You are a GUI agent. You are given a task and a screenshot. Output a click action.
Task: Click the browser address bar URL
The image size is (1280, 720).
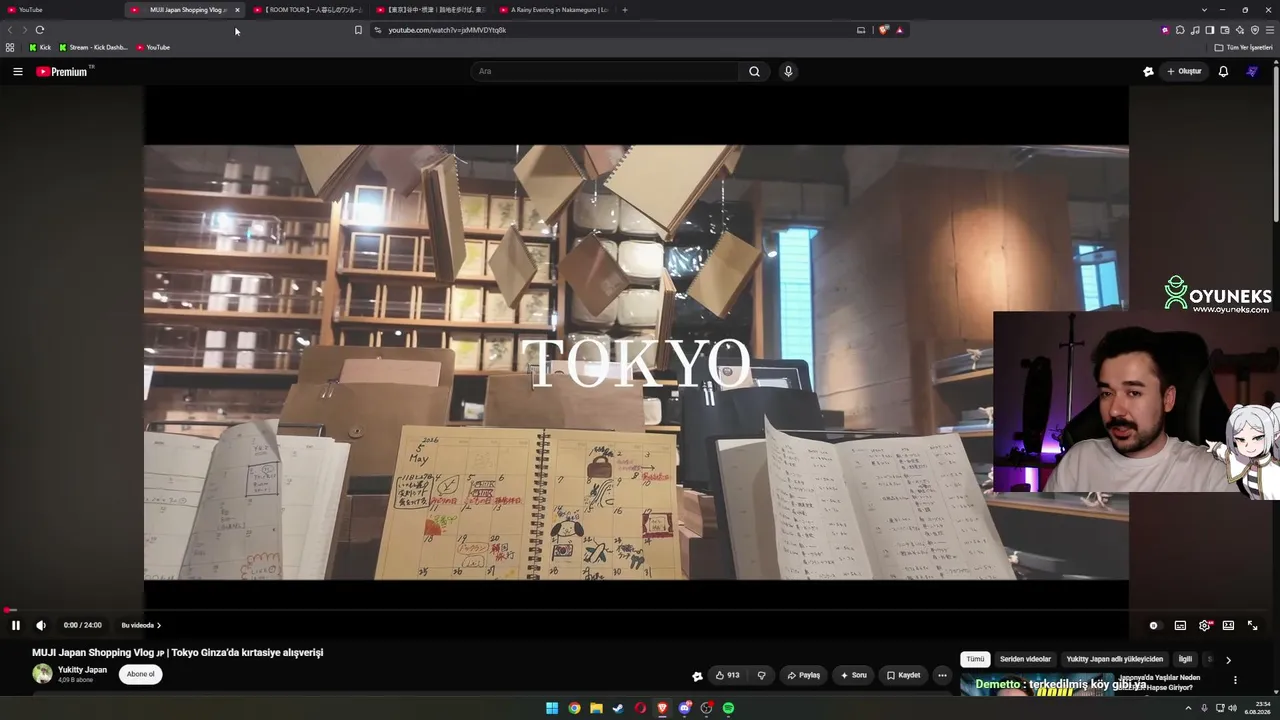tap(447, 30)
